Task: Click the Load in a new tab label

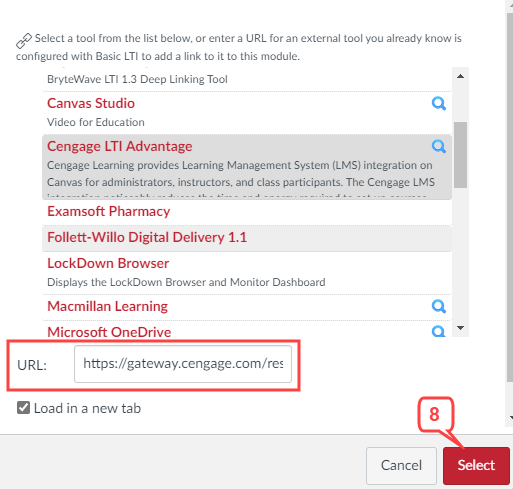Action: tap(87, 408)
